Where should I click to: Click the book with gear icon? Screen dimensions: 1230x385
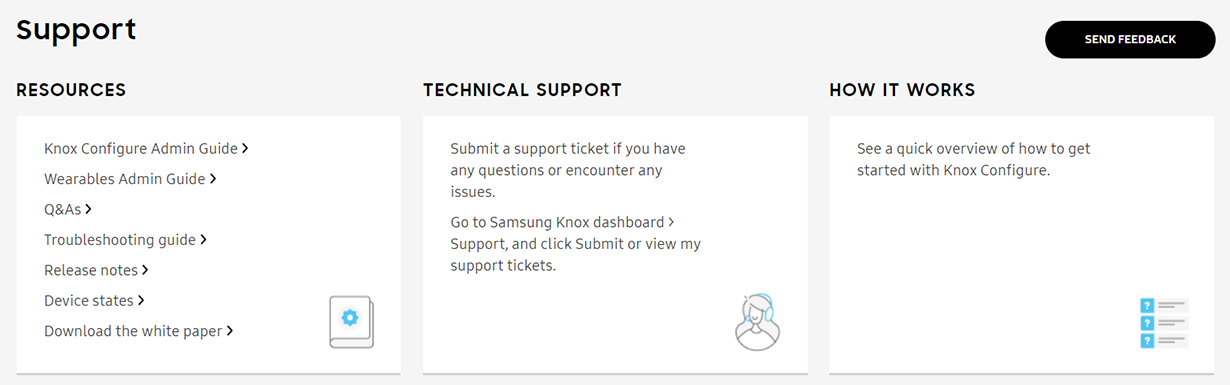(x=351, y=322)
